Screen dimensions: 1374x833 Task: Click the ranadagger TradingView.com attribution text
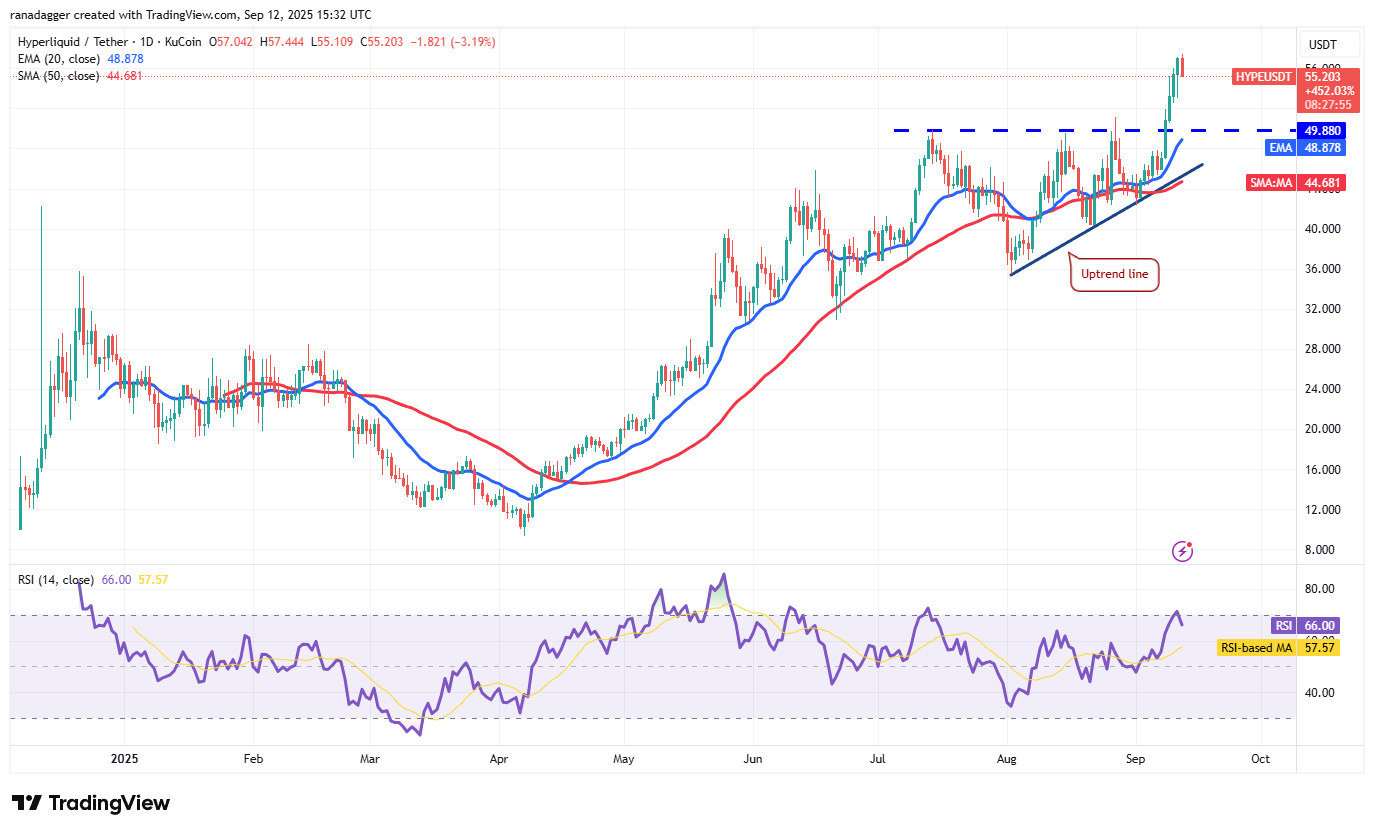190,14
